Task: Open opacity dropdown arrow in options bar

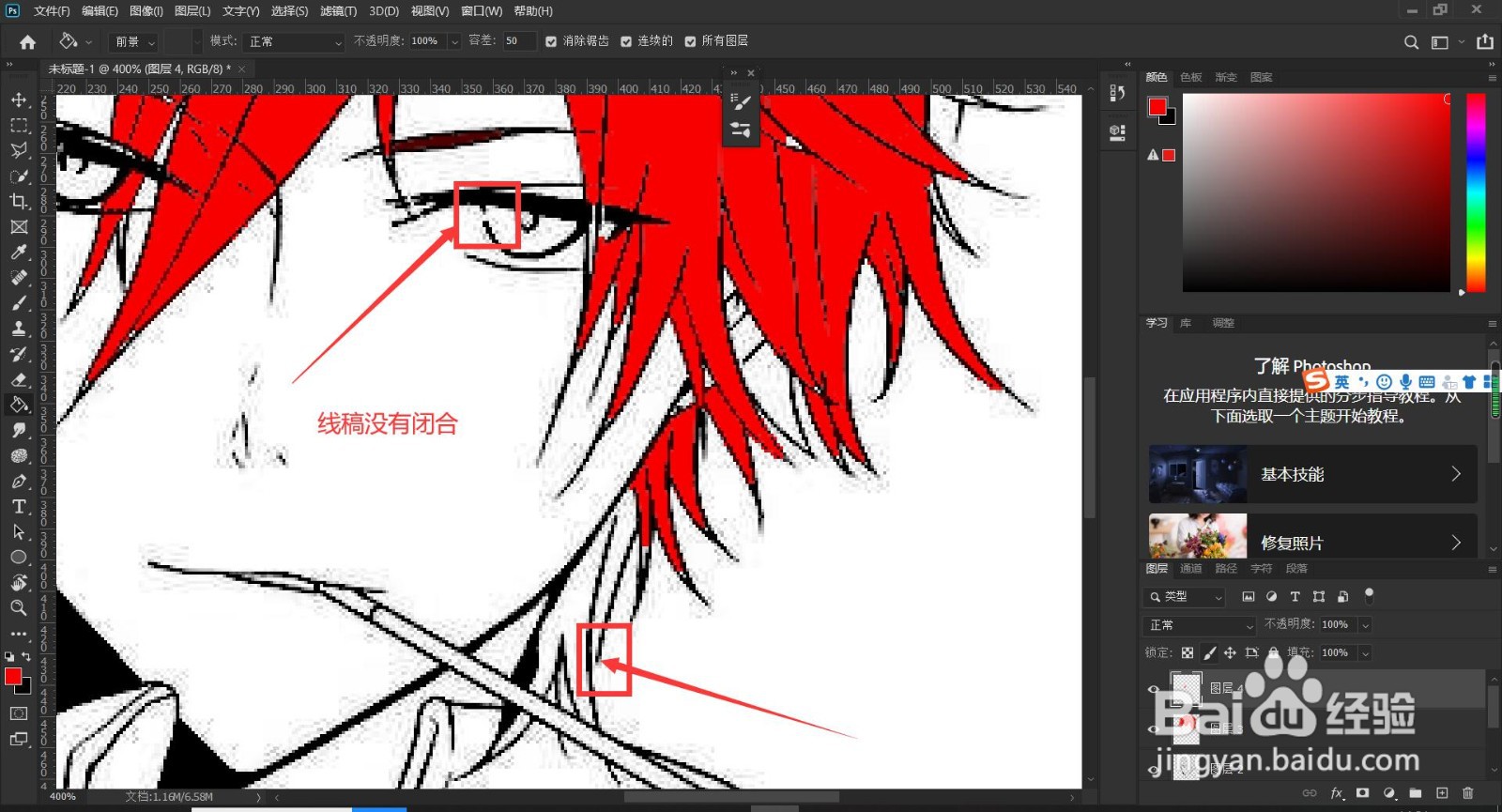Action: (454, 41)
